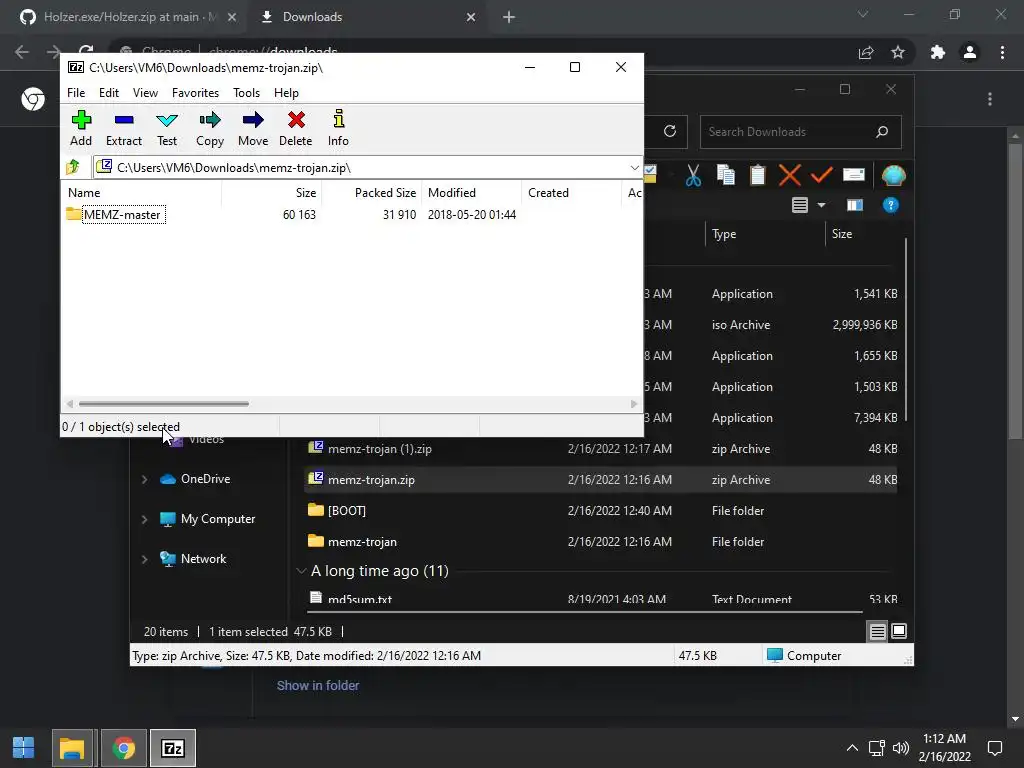Viewport: 1024px width, 768px height.
Task: Click the Show in folder link
Action: pyautogui.click(x=318, y=685)
